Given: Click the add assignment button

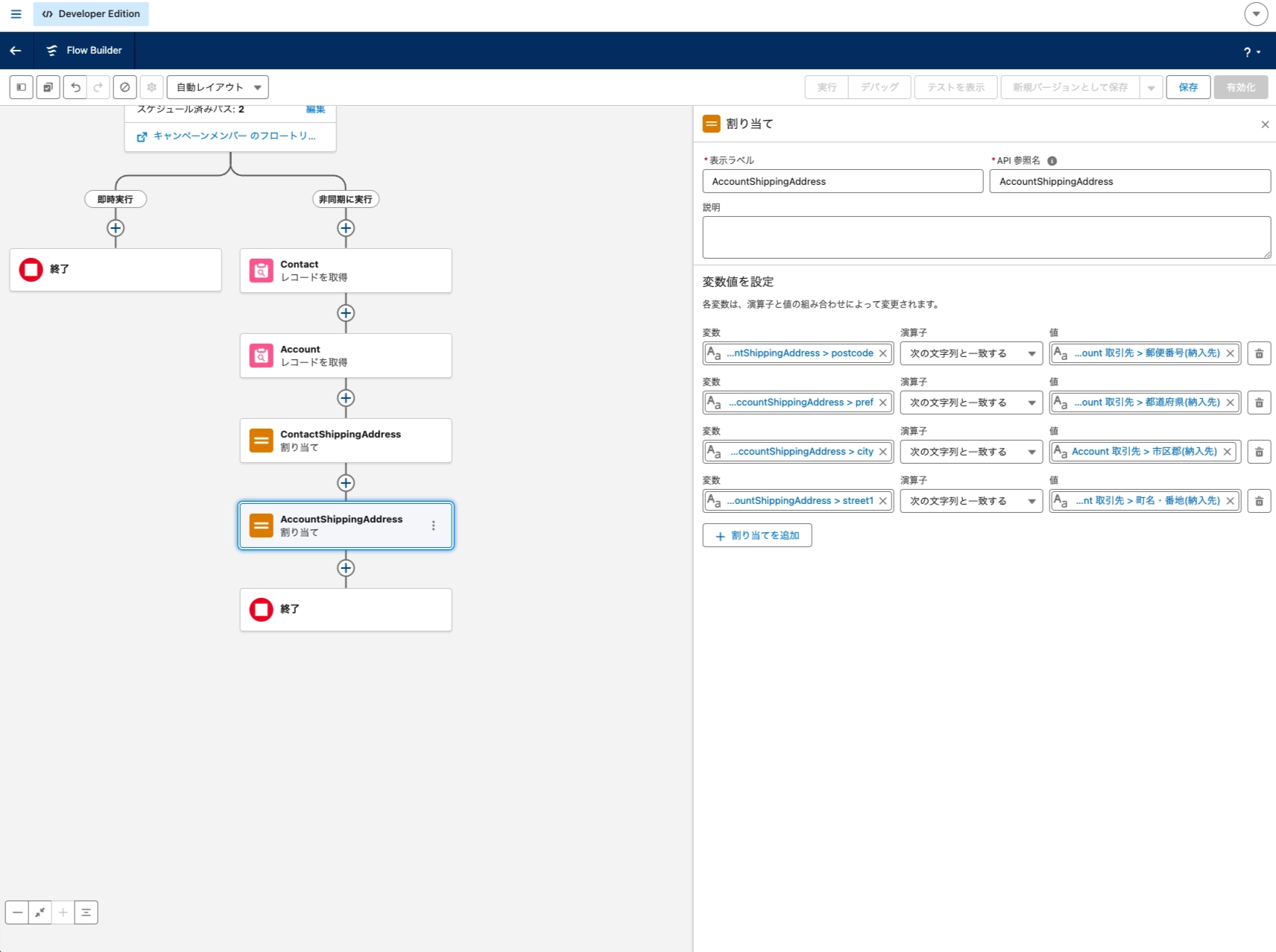Looking at the screenshot, I should pos(757,535).
